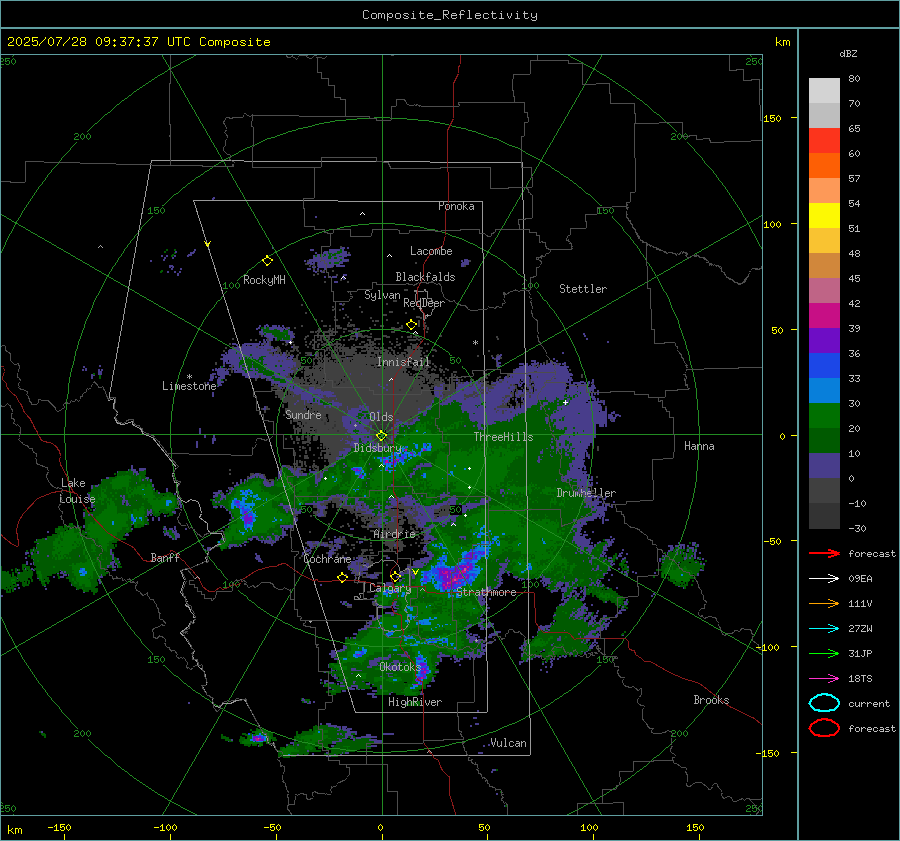Select the orange 111V arrow icon

pyautogui.click(x=824, y=603)
